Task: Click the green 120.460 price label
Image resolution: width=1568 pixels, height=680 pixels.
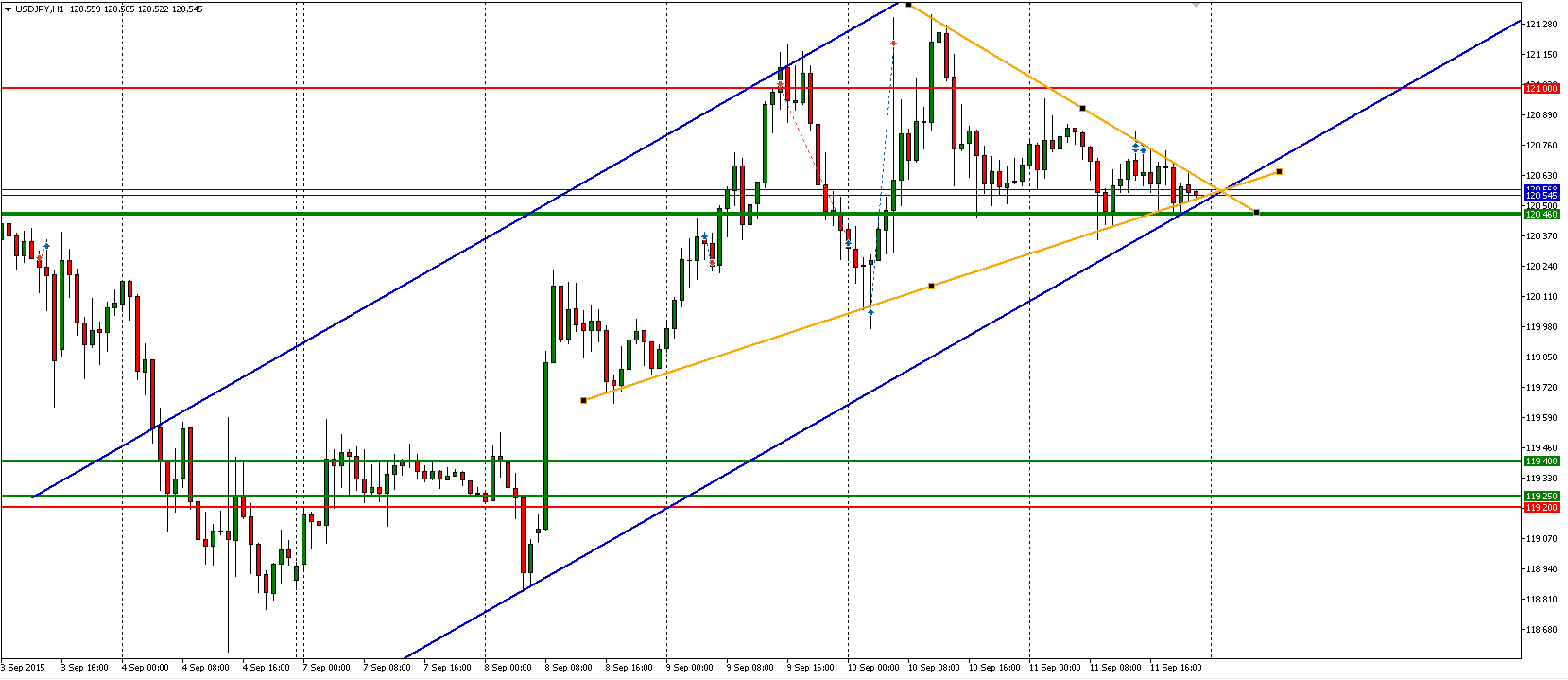Action: 1541,214
